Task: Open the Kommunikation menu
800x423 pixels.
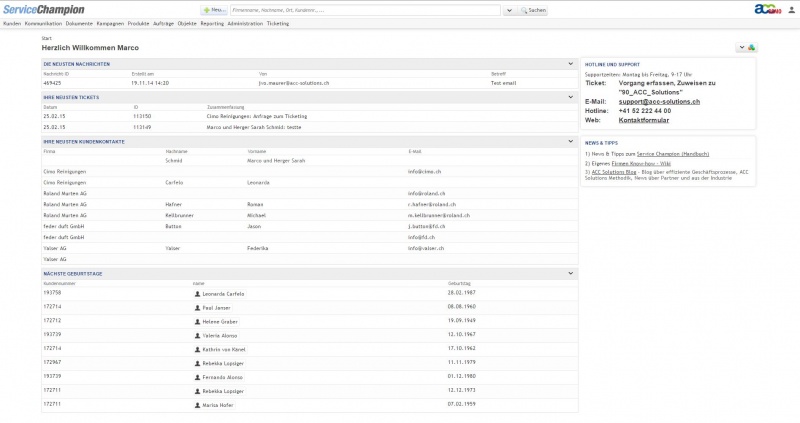Action: pos(43,23)
